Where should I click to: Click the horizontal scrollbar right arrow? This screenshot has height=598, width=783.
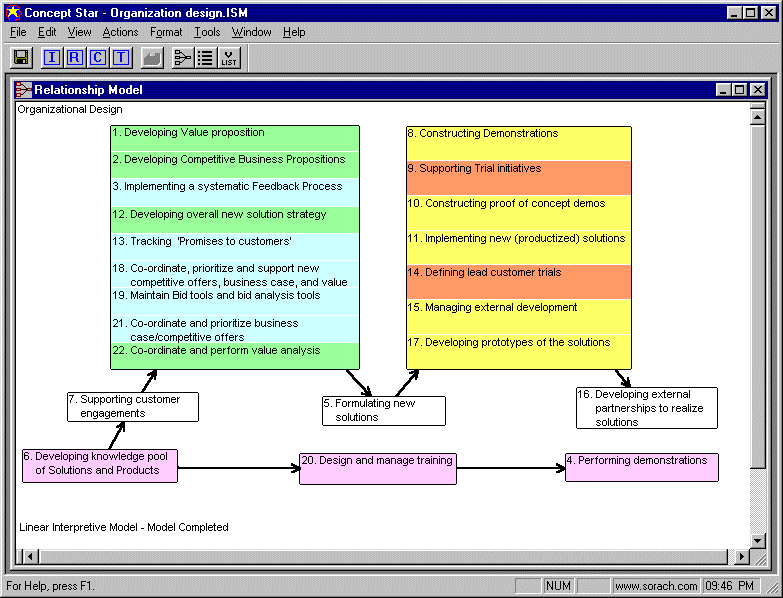(742, 556)
